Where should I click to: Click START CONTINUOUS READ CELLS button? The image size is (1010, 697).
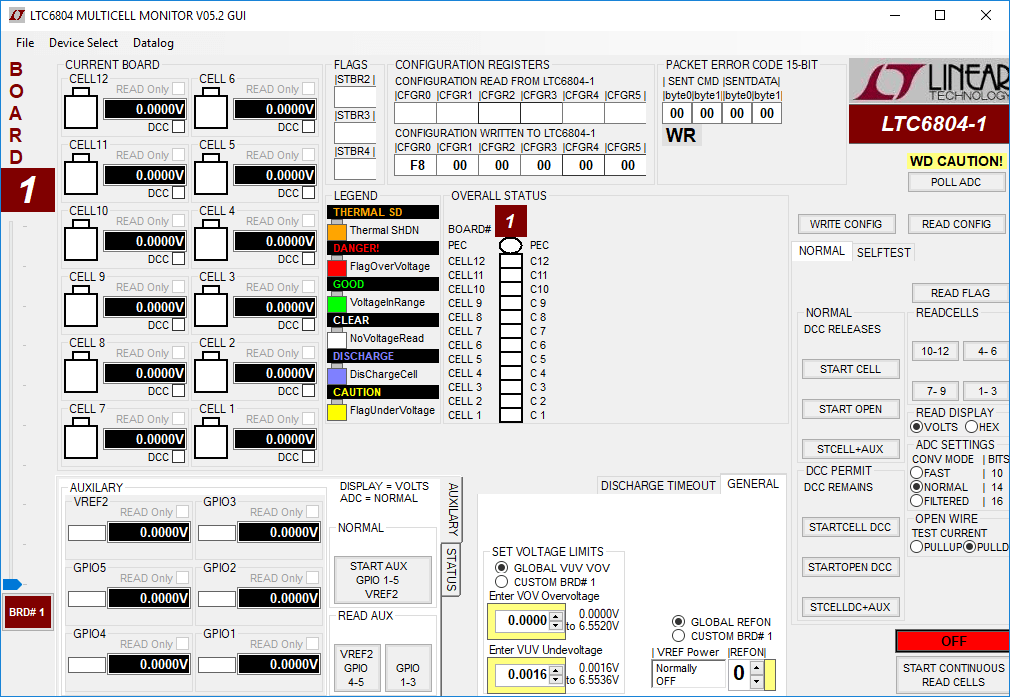tap(953, 675)
